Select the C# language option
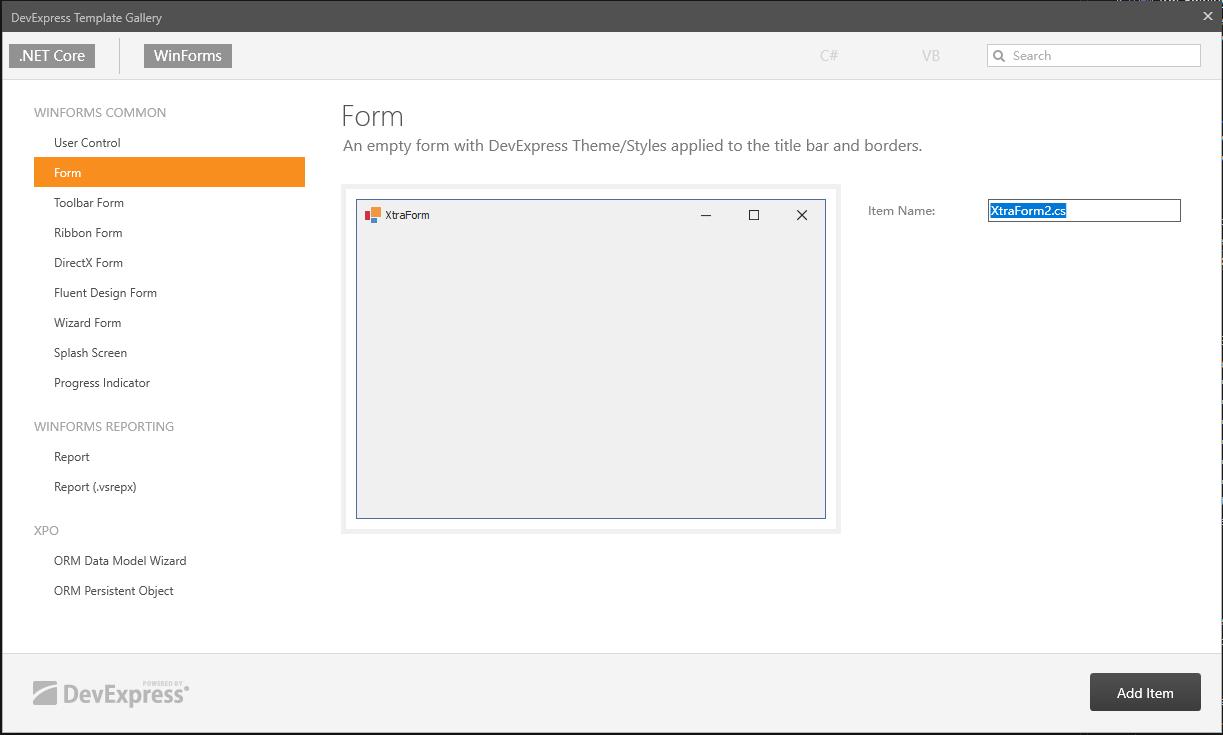This screenshot has height=735, width=1223. [828, 55]
